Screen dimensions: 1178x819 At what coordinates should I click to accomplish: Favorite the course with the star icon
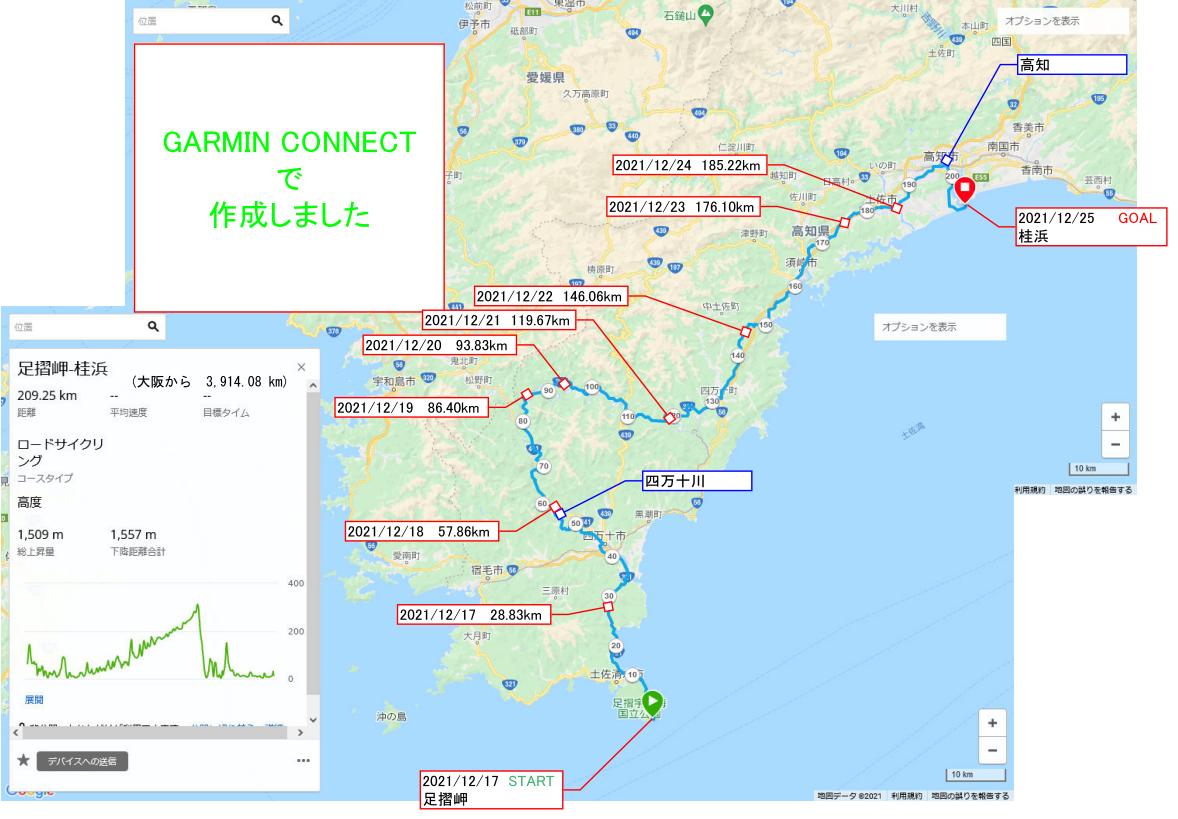(23, 760)
